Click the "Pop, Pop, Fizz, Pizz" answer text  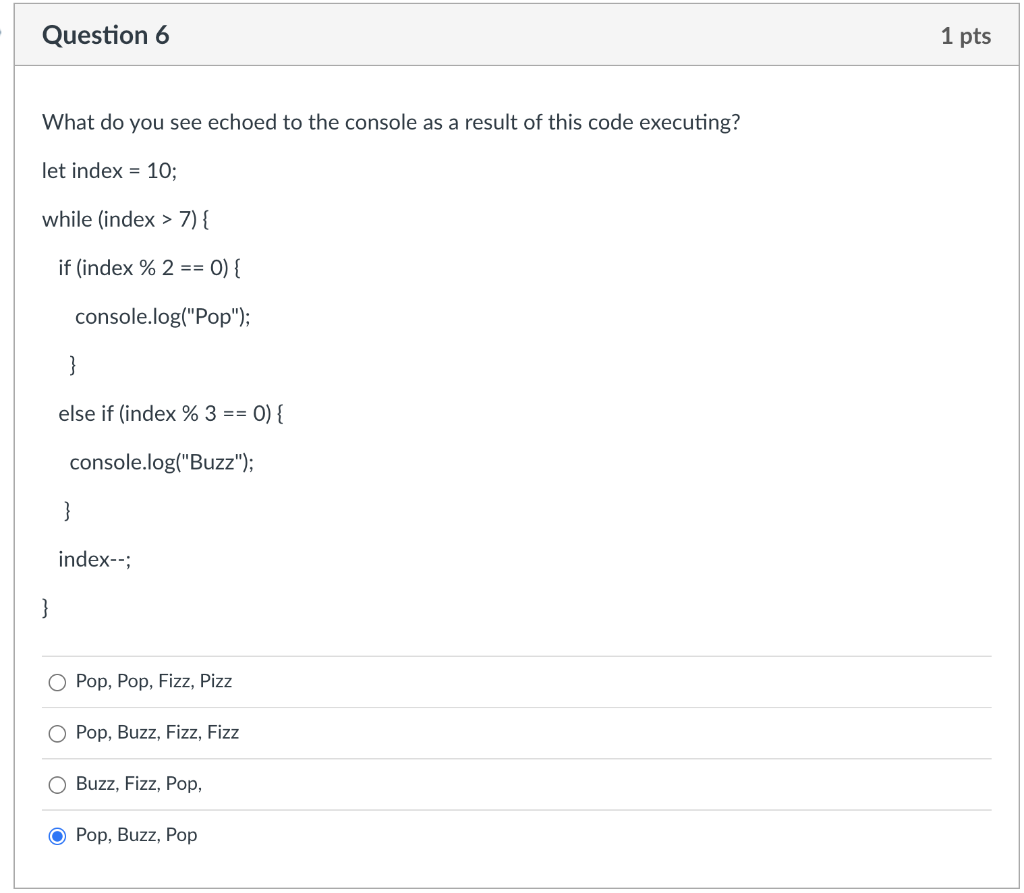point(153,681)
